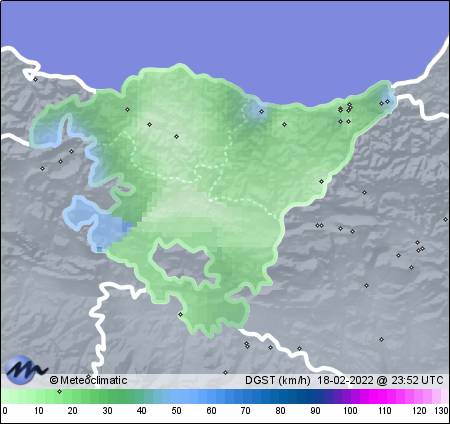Open the ©Meteoclimatic copyright link

[88, 380]
